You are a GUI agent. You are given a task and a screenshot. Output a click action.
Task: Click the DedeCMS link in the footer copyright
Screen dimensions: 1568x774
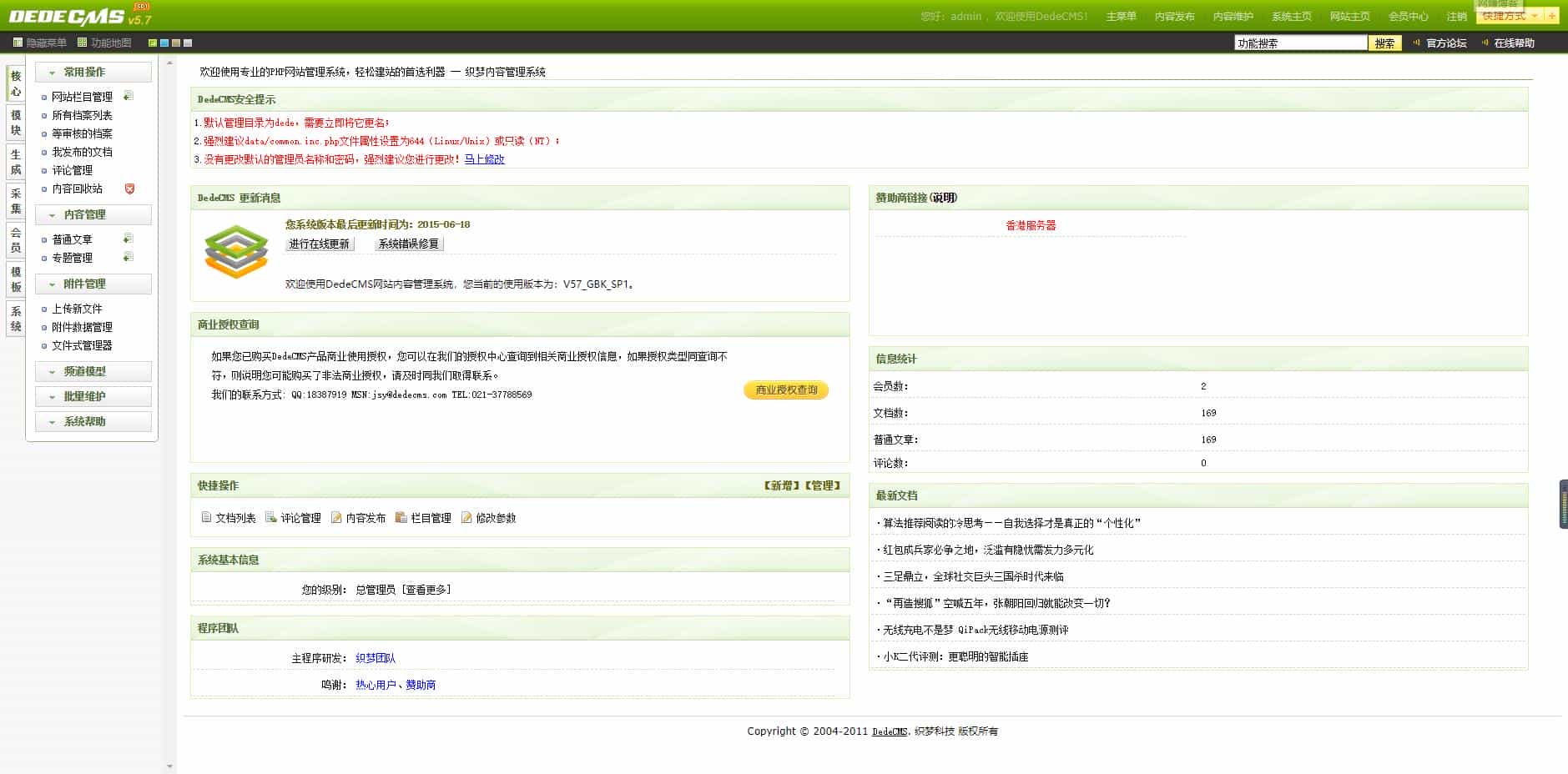tap(890, 731)
